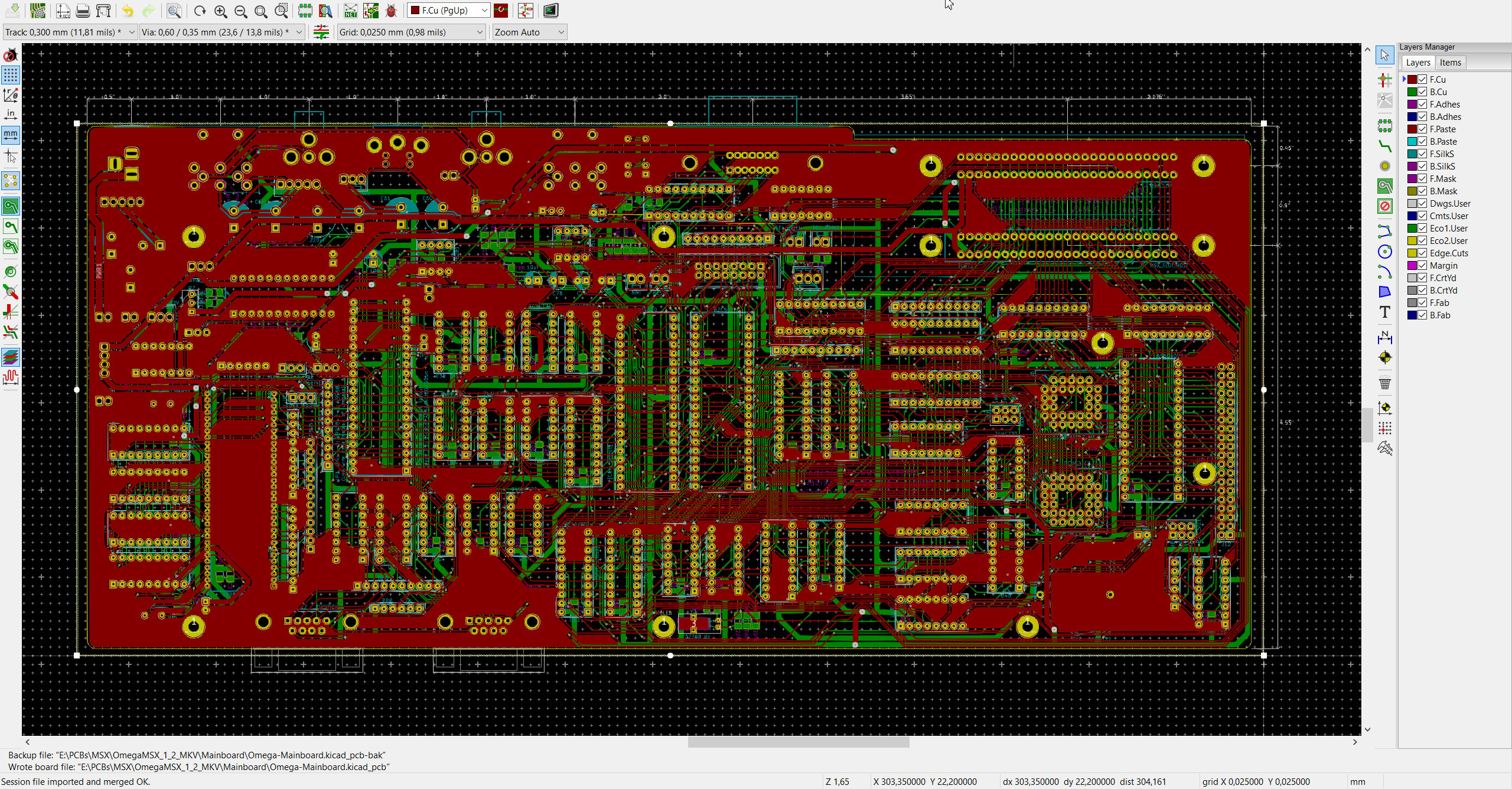Toggle Layers Manager visibility icon
The image size is (1512, 789).
point(11,357)
